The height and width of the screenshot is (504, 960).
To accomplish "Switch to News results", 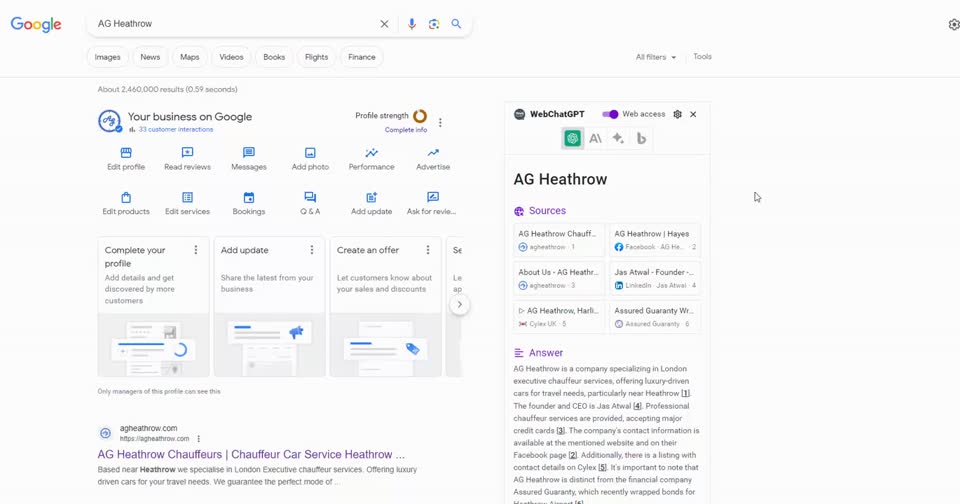I will point(150,57).
